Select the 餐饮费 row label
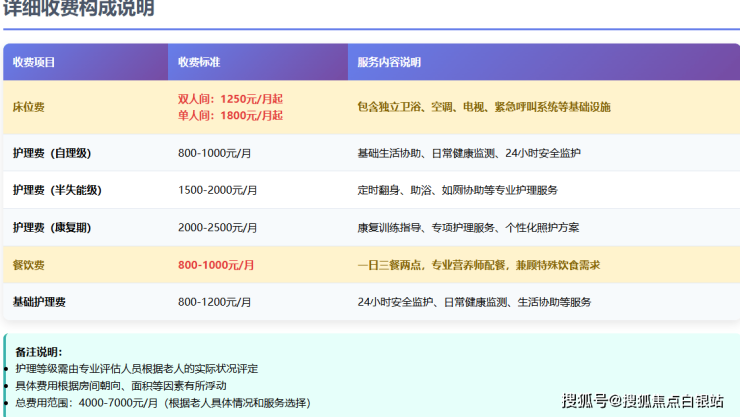The width and height of the screenshot is (740, 417). [x=29, y=265]
